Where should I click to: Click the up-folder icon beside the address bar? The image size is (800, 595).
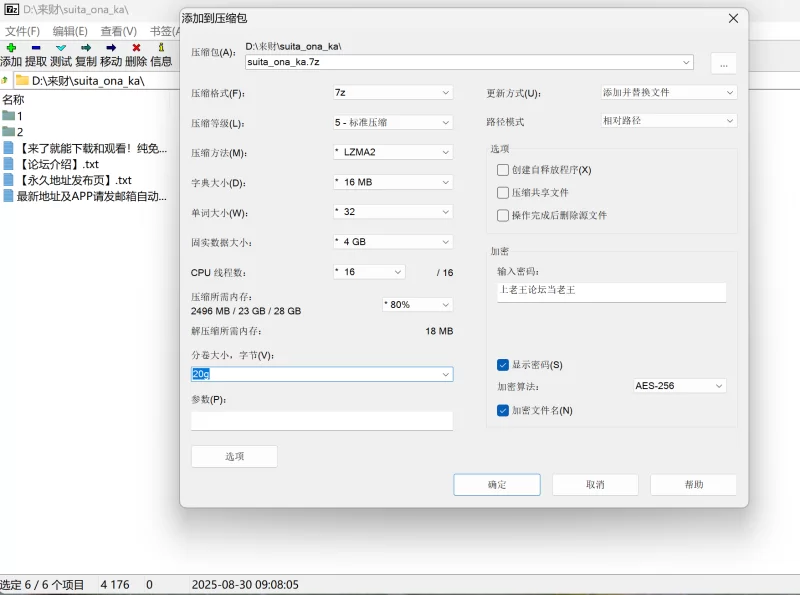5,80
